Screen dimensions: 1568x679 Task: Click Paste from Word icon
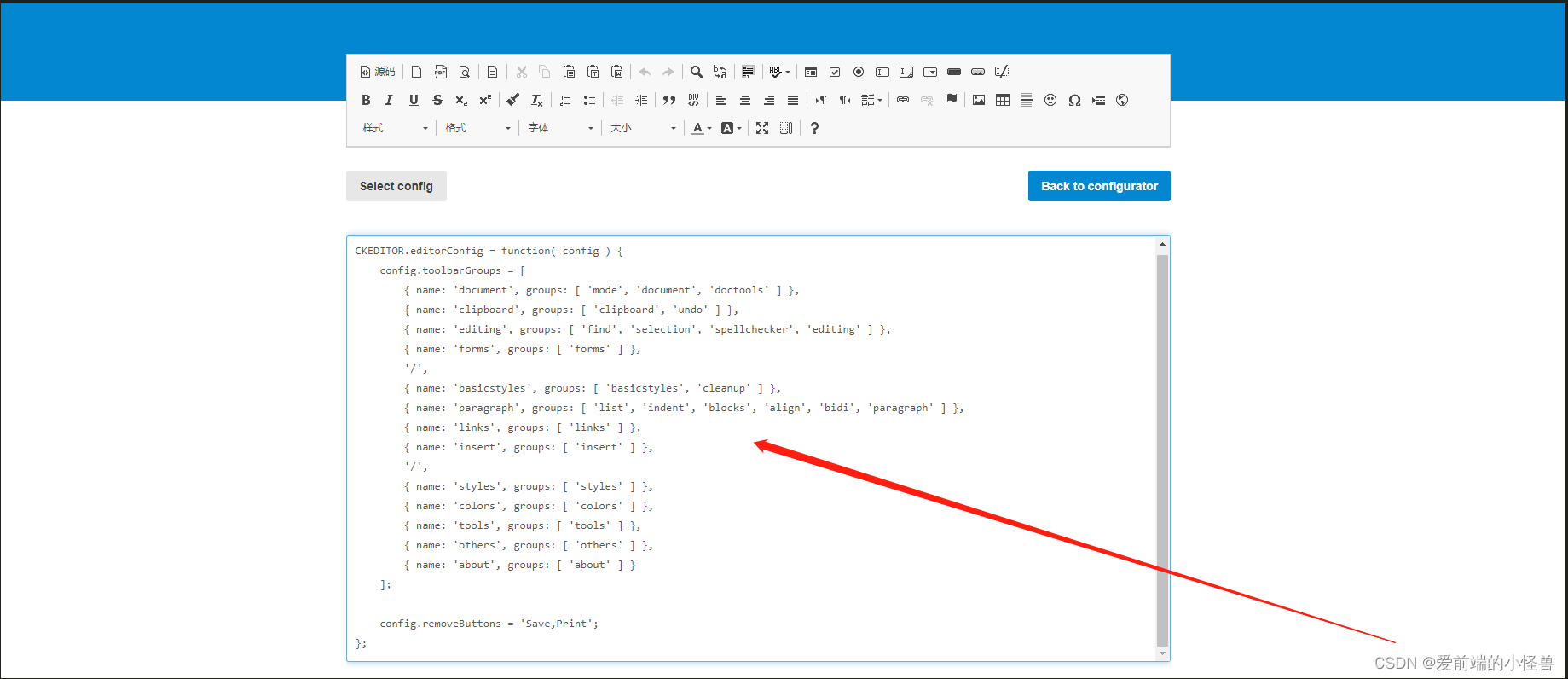[x=617, y=72]
